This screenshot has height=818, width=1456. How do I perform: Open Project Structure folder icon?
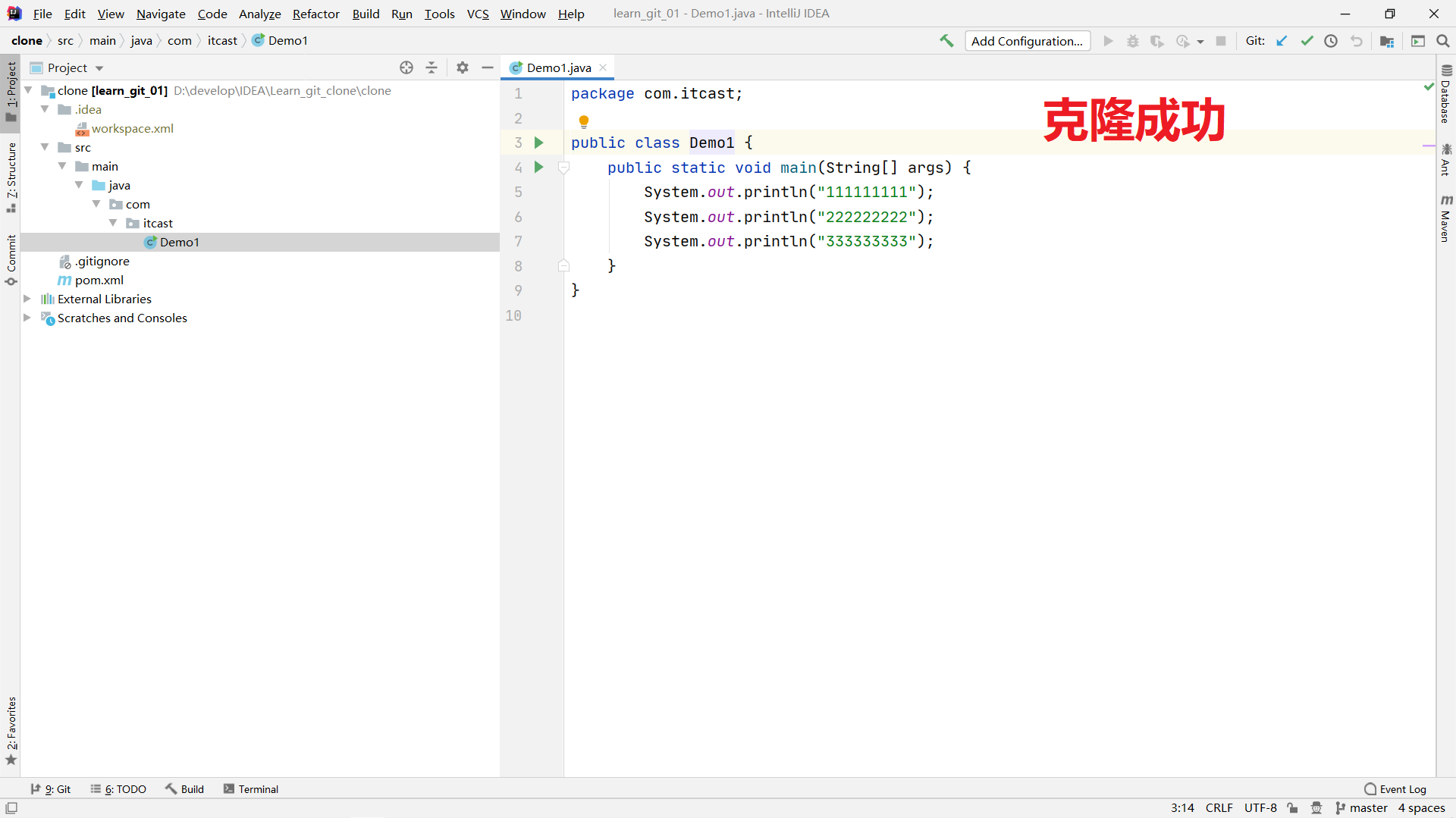(x=1387, y=41)
